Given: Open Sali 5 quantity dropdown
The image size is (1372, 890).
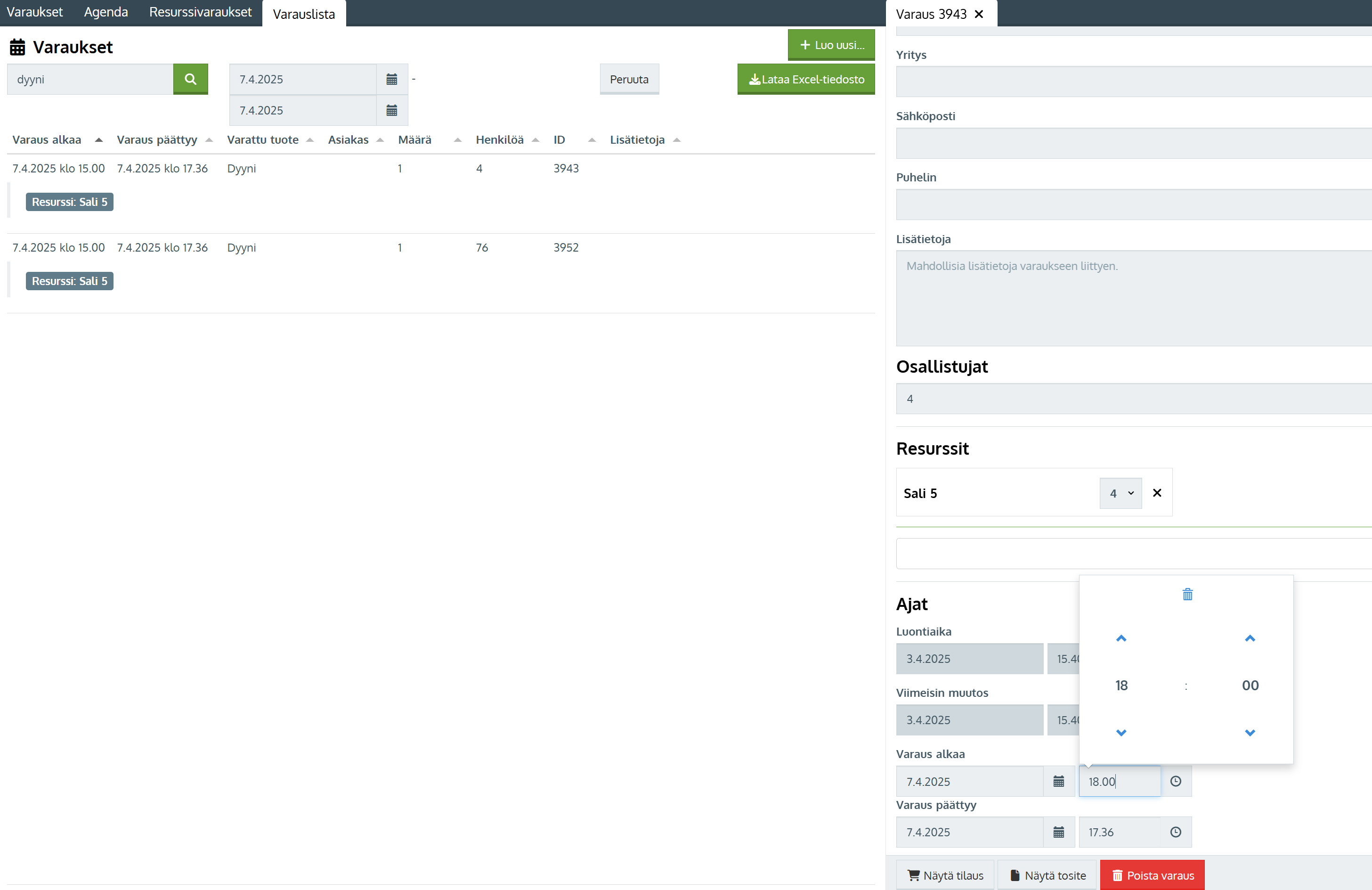Looking at the screenshot, I should 1120,493.
